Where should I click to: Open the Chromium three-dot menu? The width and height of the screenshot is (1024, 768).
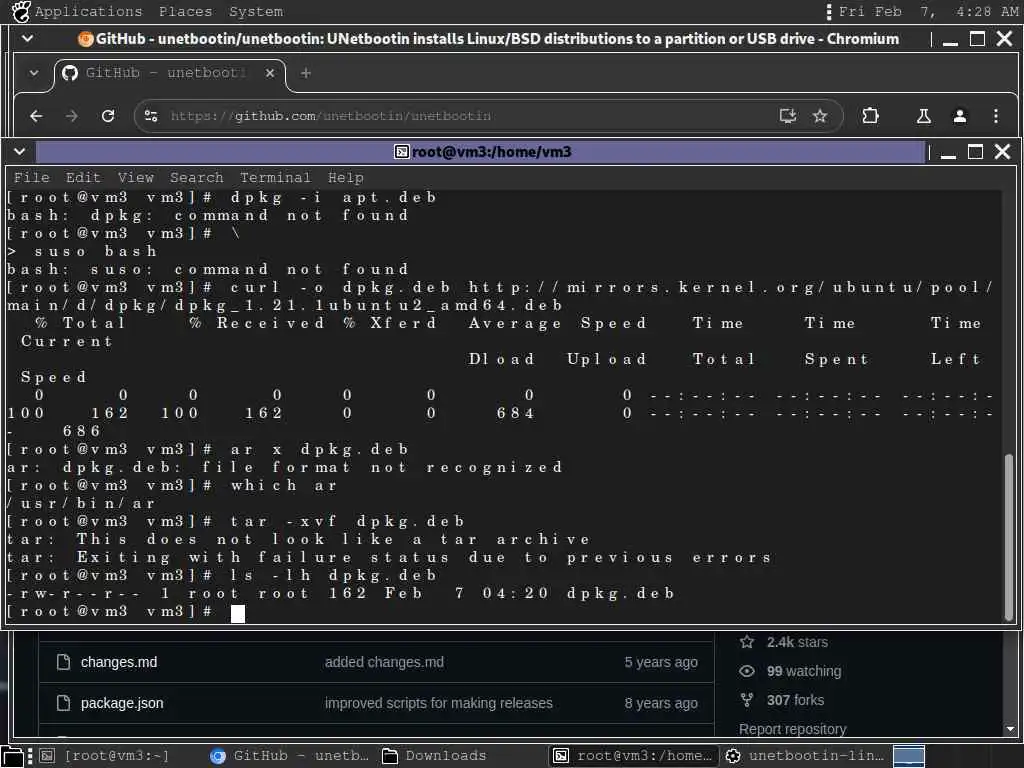pos(995,116)
